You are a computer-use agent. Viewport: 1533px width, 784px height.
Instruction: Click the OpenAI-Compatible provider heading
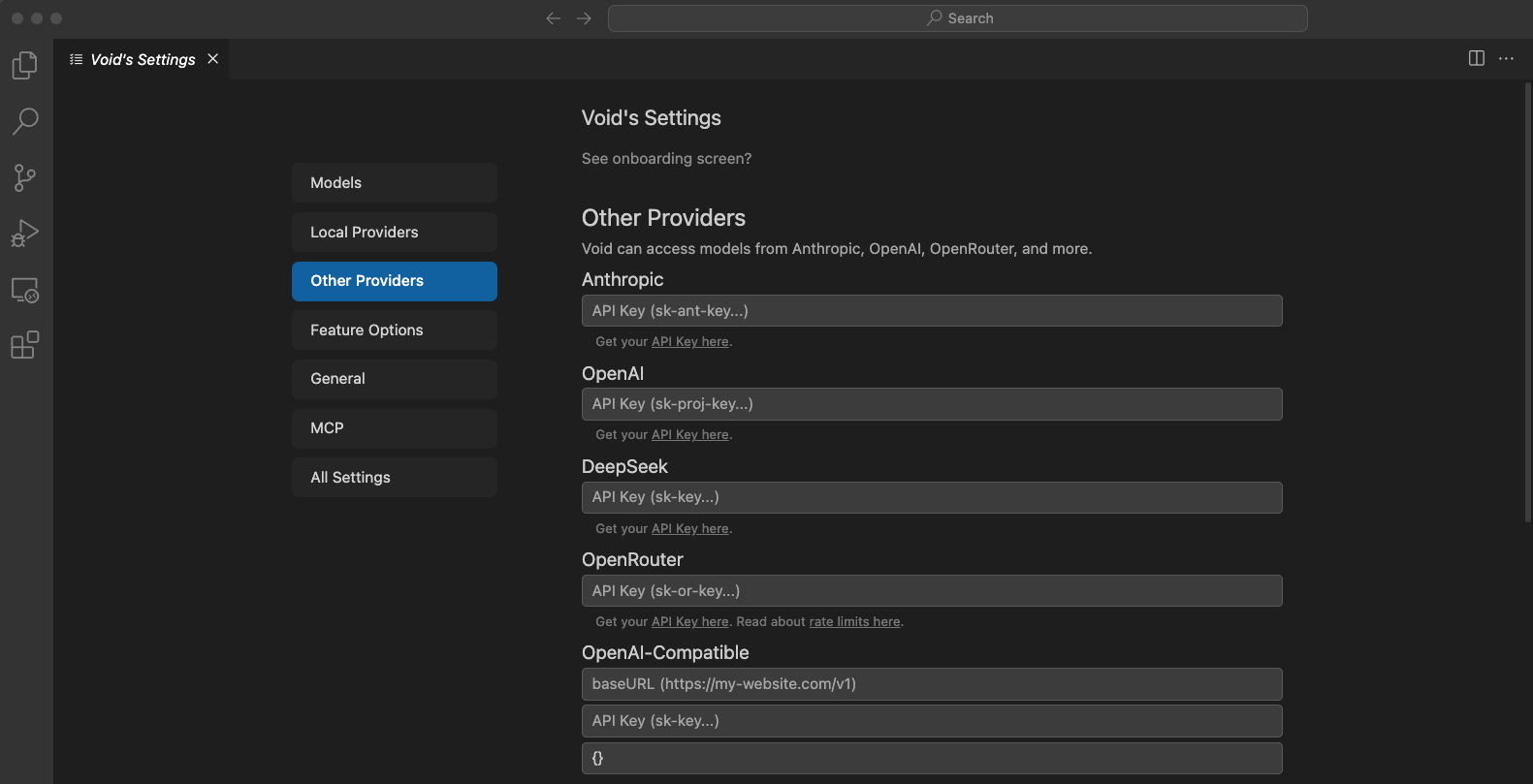665,653
